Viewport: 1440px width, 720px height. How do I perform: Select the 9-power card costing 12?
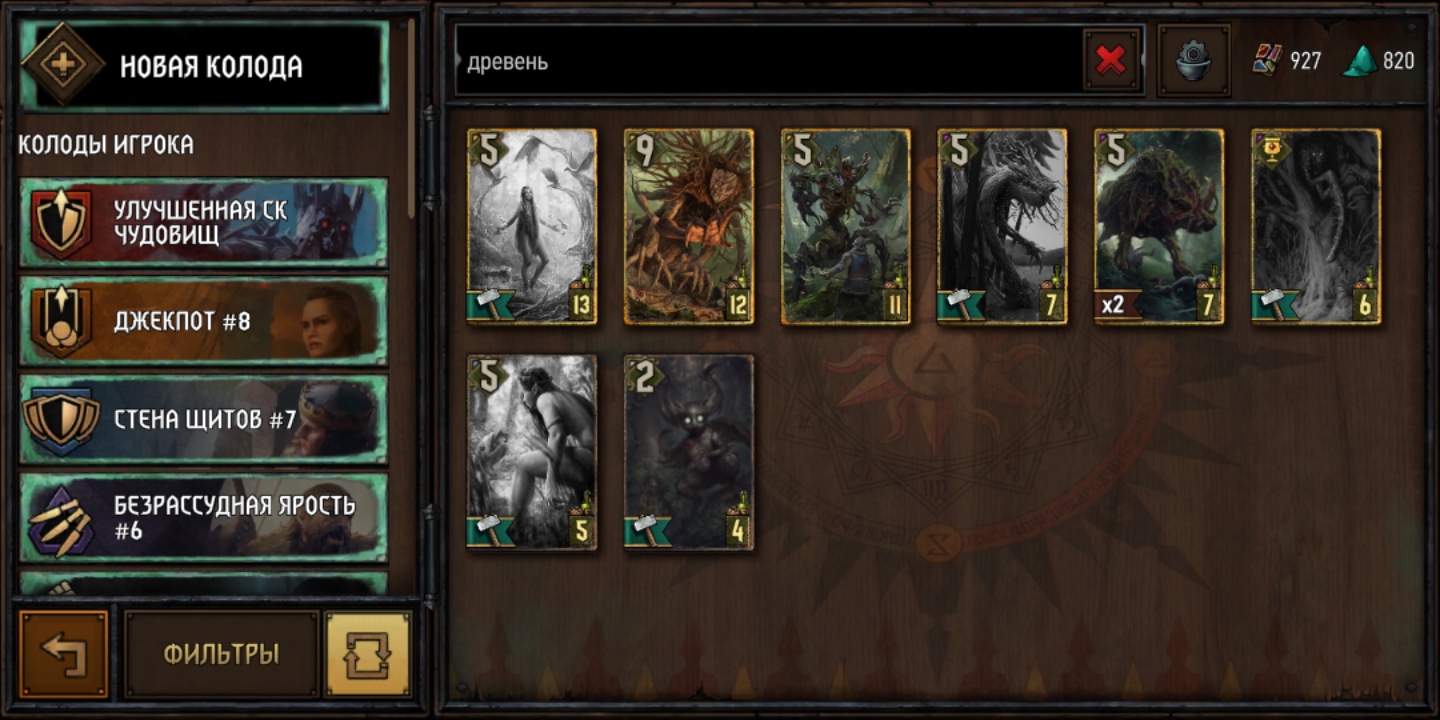coord(689,226)
